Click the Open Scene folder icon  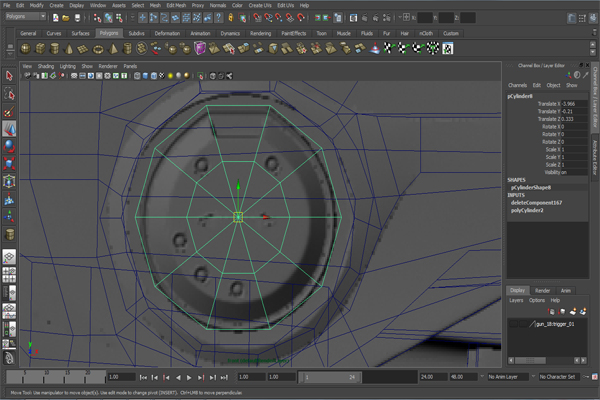(x=66, y=18)
